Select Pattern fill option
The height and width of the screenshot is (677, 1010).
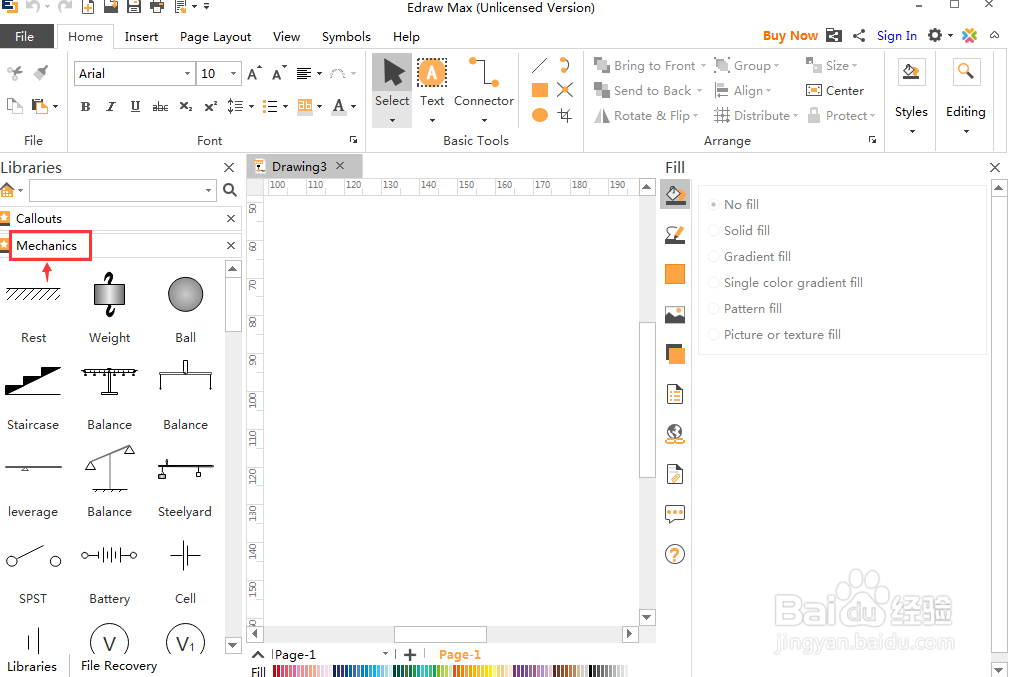pos(745,309)
